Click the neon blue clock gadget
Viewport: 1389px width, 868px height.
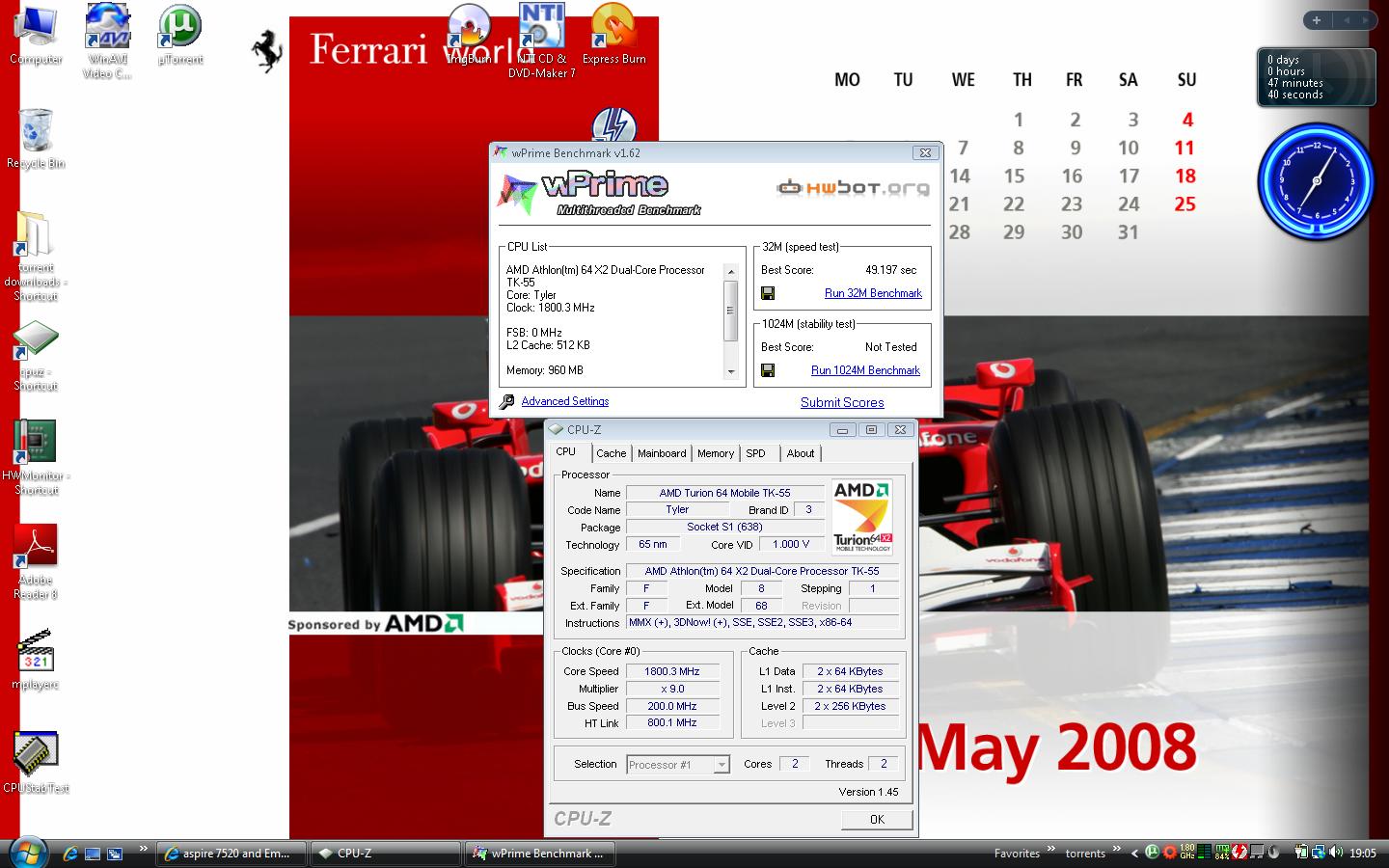tap(1315, 180)
